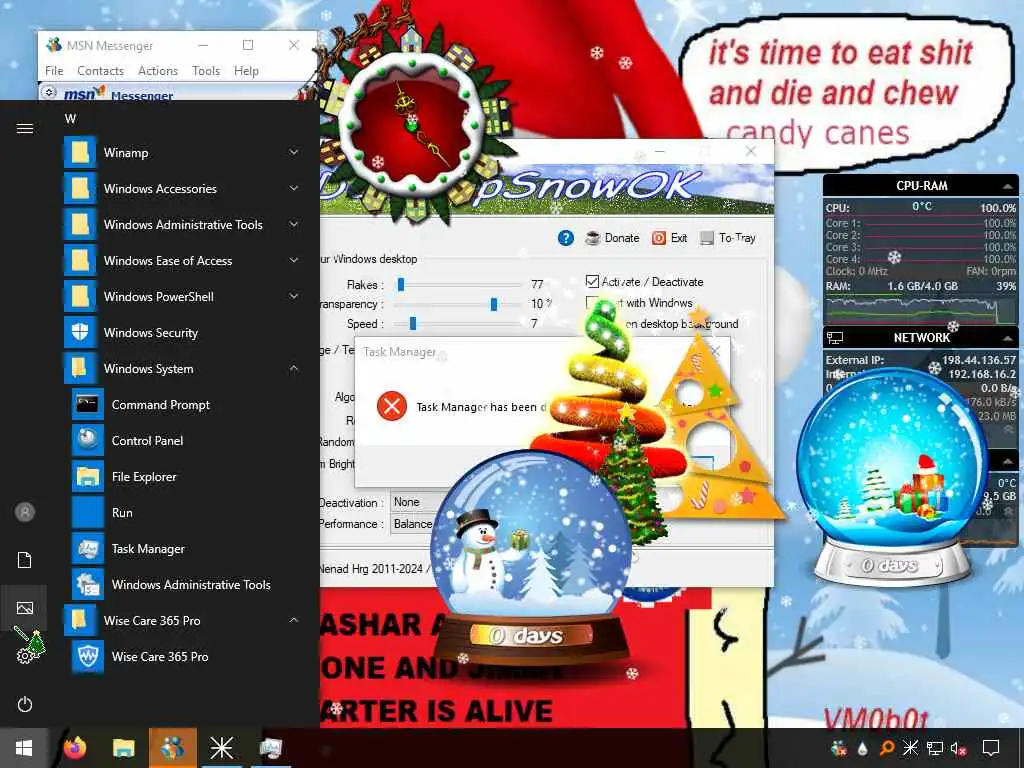Collapse the NETWORK gadget panel arrow
This screenshot has width=1024, height=768.
(1008, 338)
